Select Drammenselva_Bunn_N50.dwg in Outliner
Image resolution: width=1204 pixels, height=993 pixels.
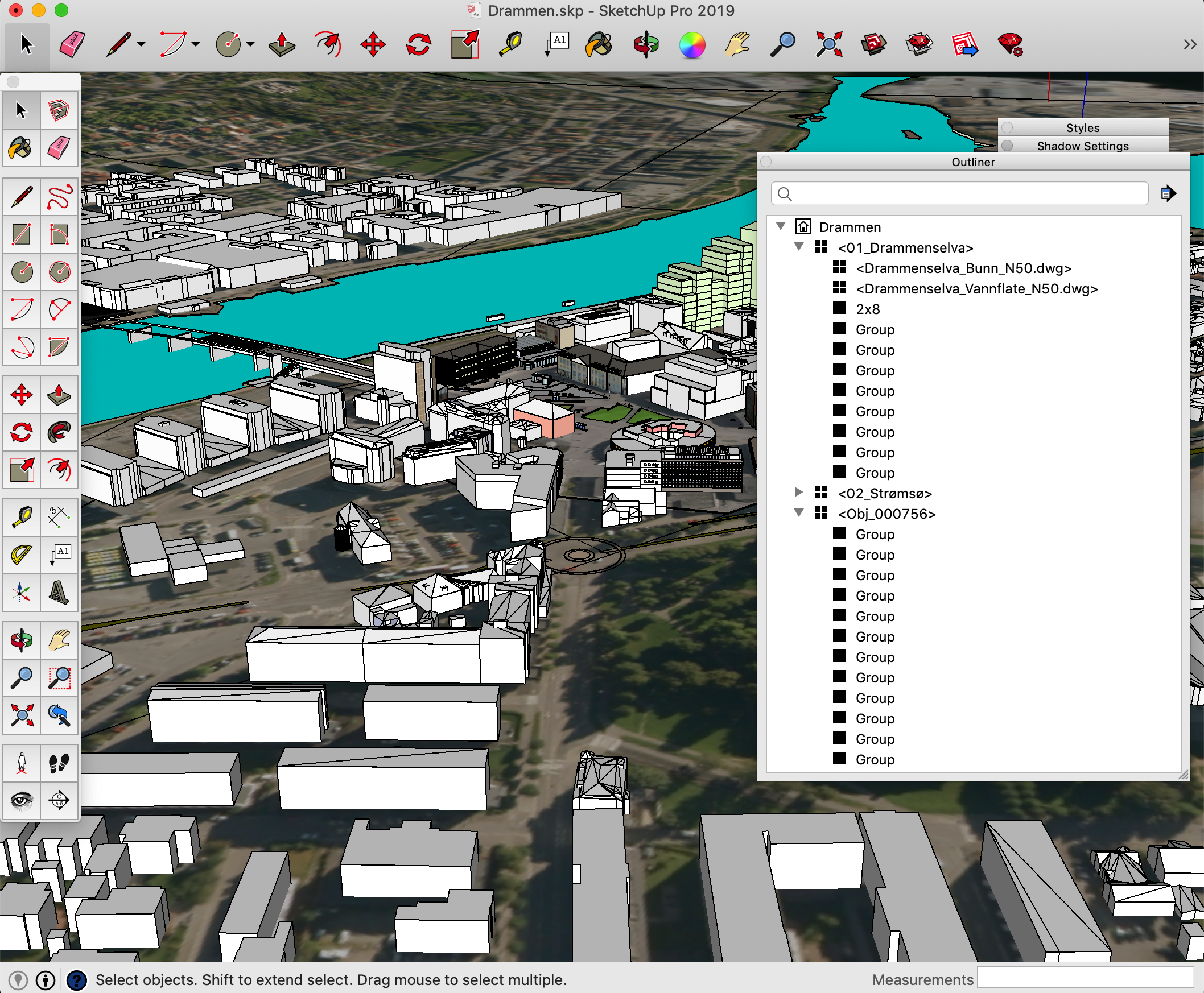963,268
